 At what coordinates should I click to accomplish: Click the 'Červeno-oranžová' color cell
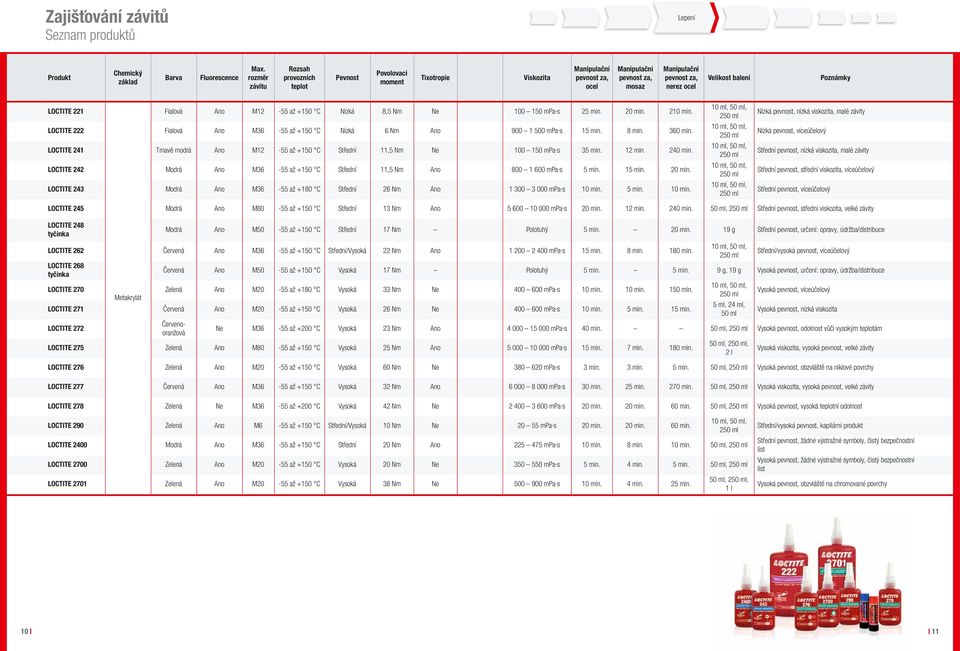173,328
